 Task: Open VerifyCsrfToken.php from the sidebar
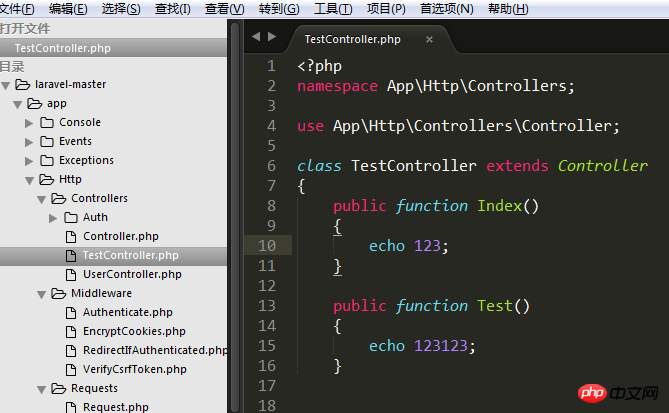tap(135, 369)
